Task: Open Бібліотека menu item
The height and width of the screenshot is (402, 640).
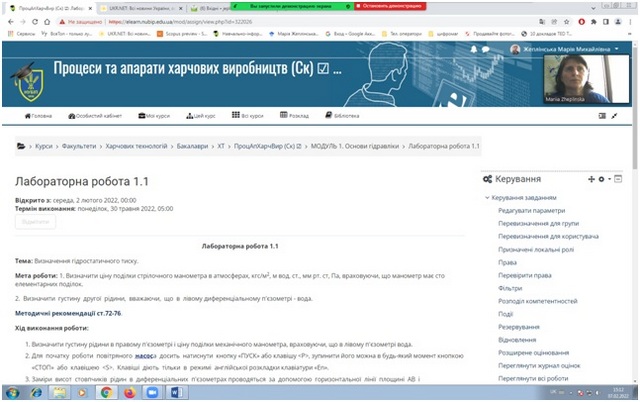Action: [342, 115]
